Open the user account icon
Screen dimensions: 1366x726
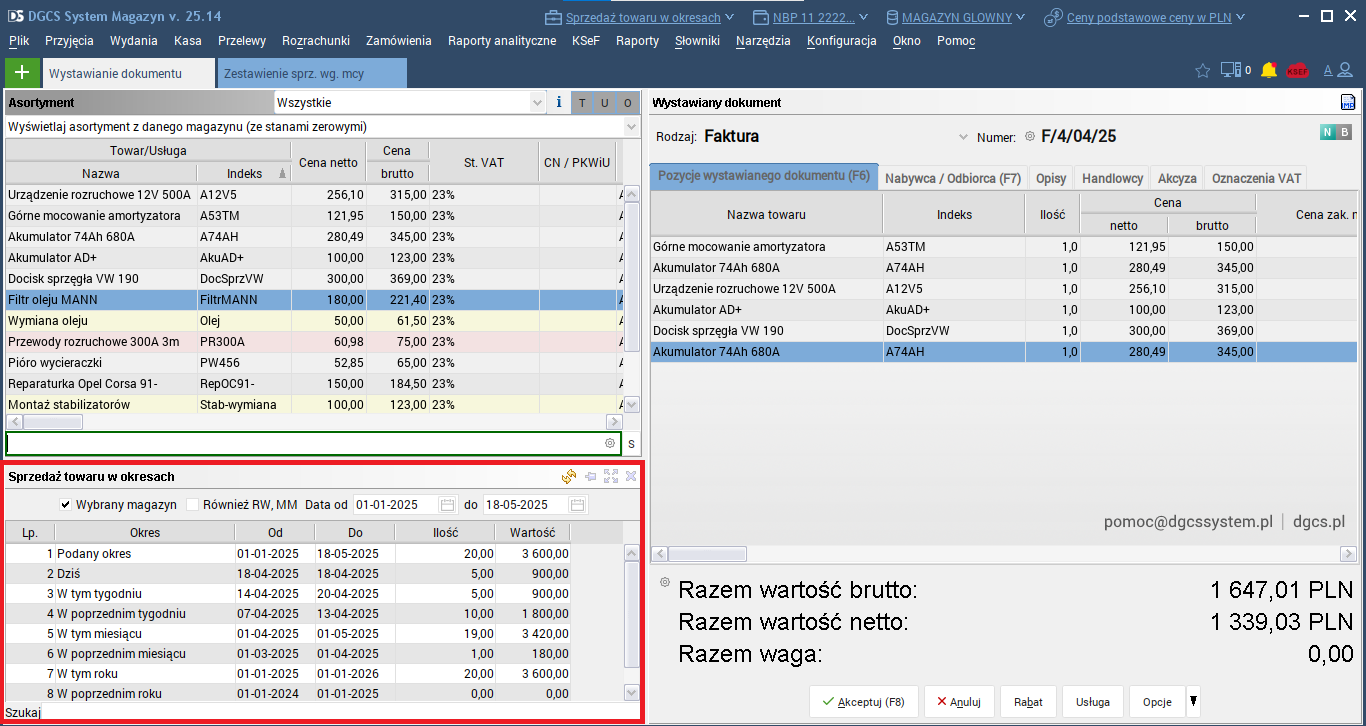pos(1346,71)
